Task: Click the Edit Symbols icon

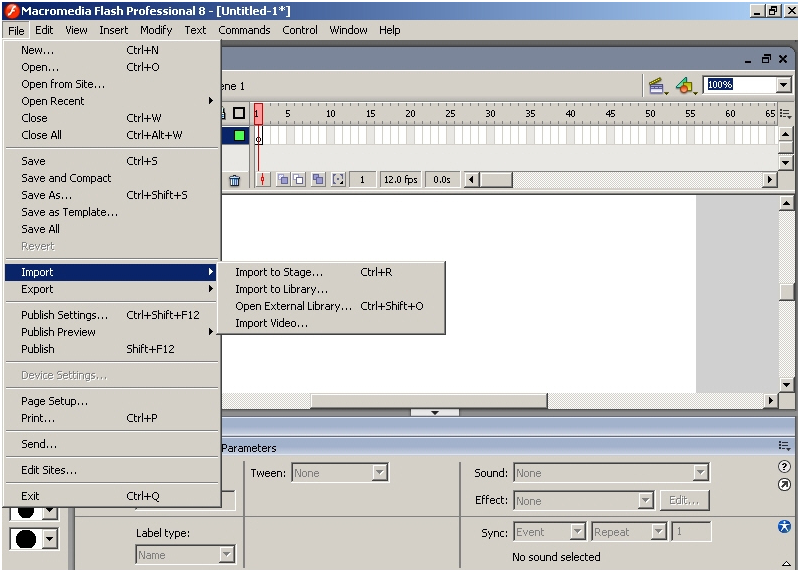Action: pos(686,86)
